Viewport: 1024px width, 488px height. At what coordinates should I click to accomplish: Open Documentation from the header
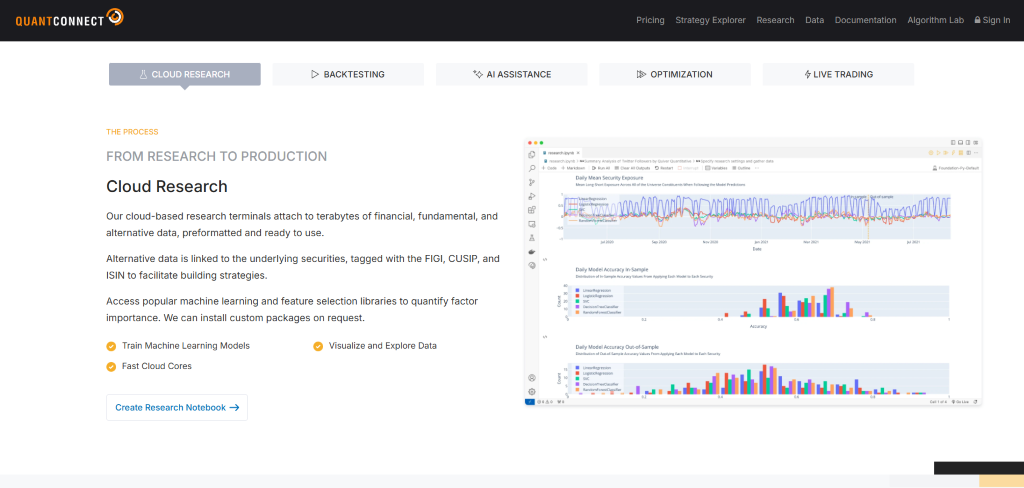click(x=865, y=20)
